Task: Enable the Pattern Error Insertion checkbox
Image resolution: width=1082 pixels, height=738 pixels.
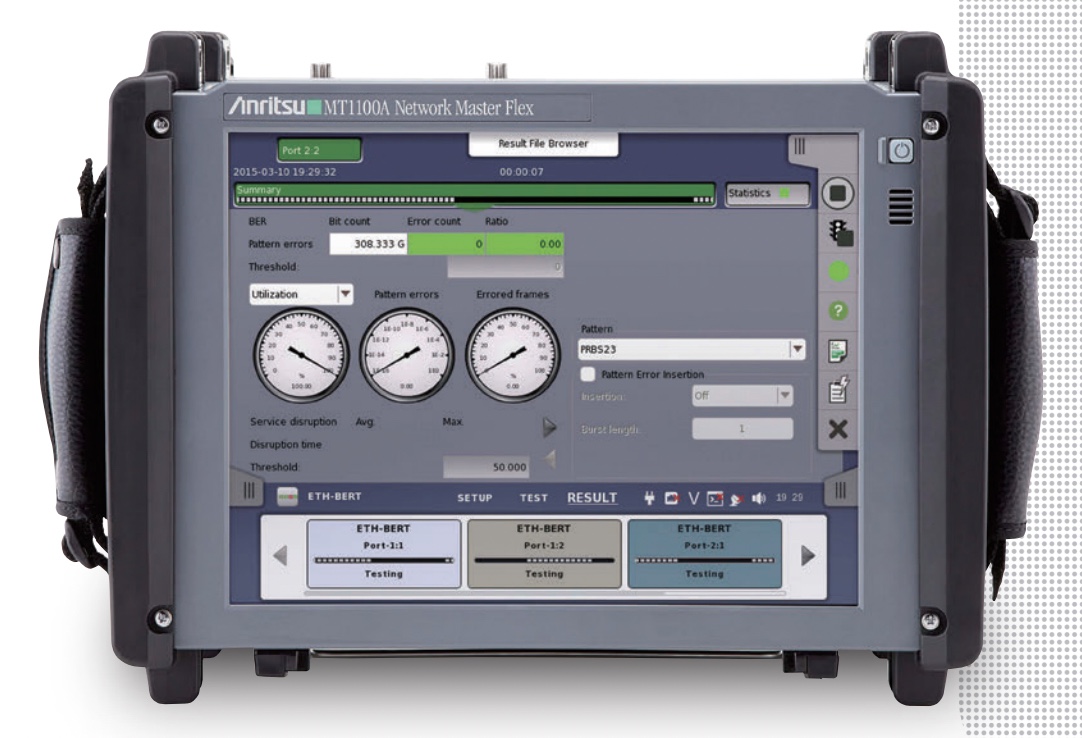Action: click(587, 373)
